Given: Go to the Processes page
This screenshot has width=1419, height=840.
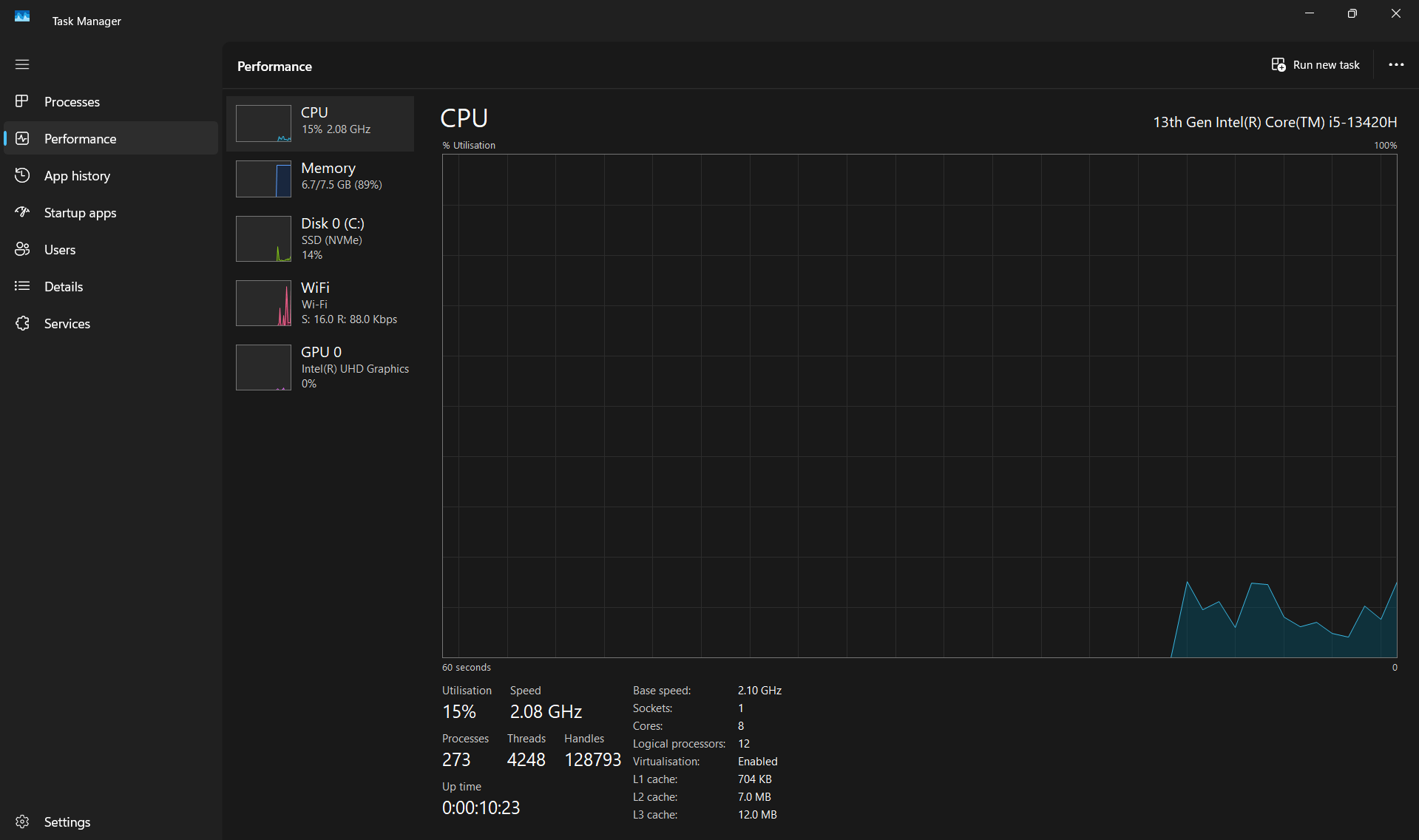Looking at the screenshot, I should (111, 101).
